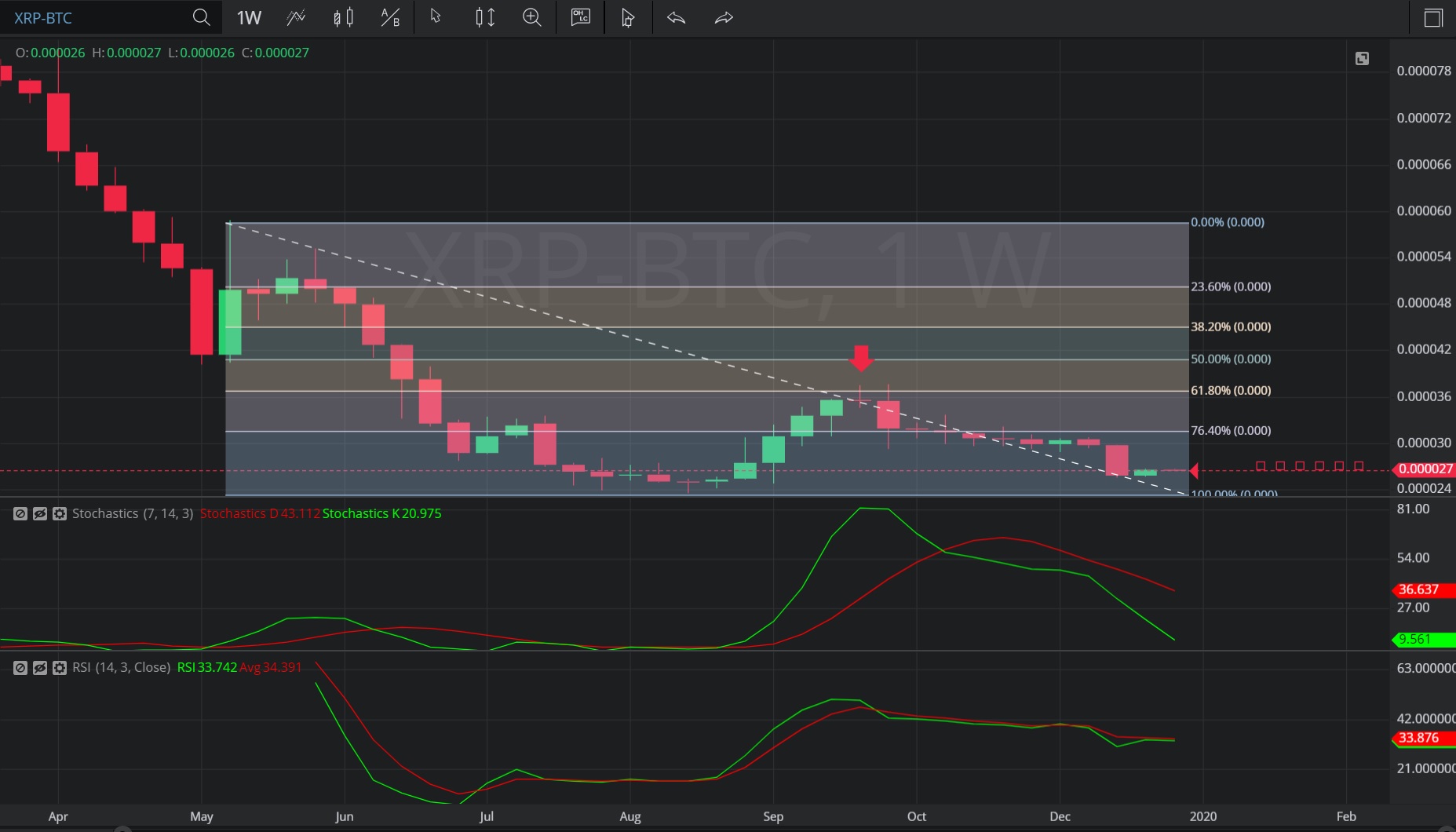Open the candlestick chart type icon
Image resolution: width=1456 pixels, height=832 pixels.
pos(343,17)
